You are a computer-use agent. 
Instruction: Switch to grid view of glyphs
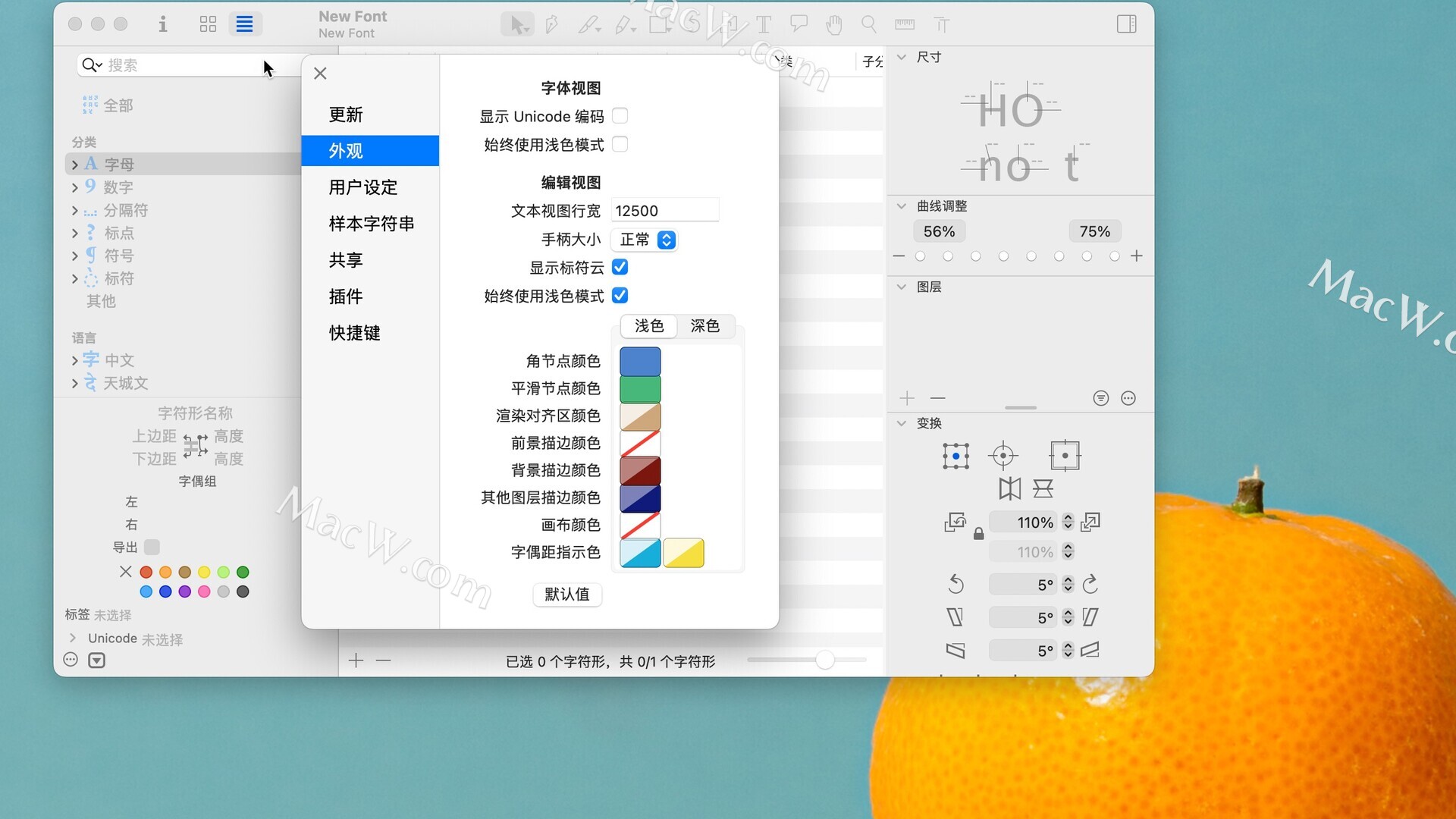click(x=208, y=24)
